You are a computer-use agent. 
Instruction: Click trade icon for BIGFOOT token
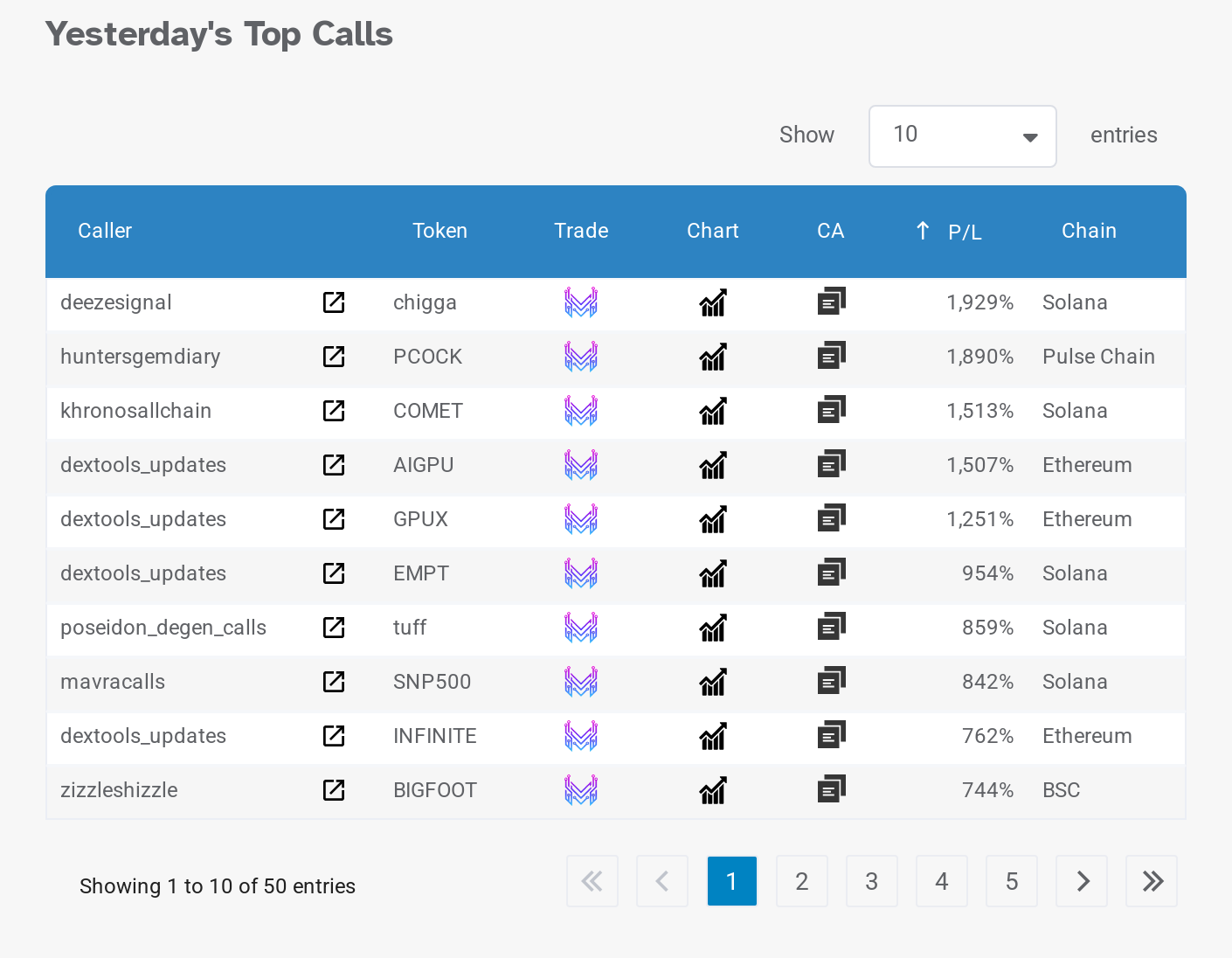[580, 790]
